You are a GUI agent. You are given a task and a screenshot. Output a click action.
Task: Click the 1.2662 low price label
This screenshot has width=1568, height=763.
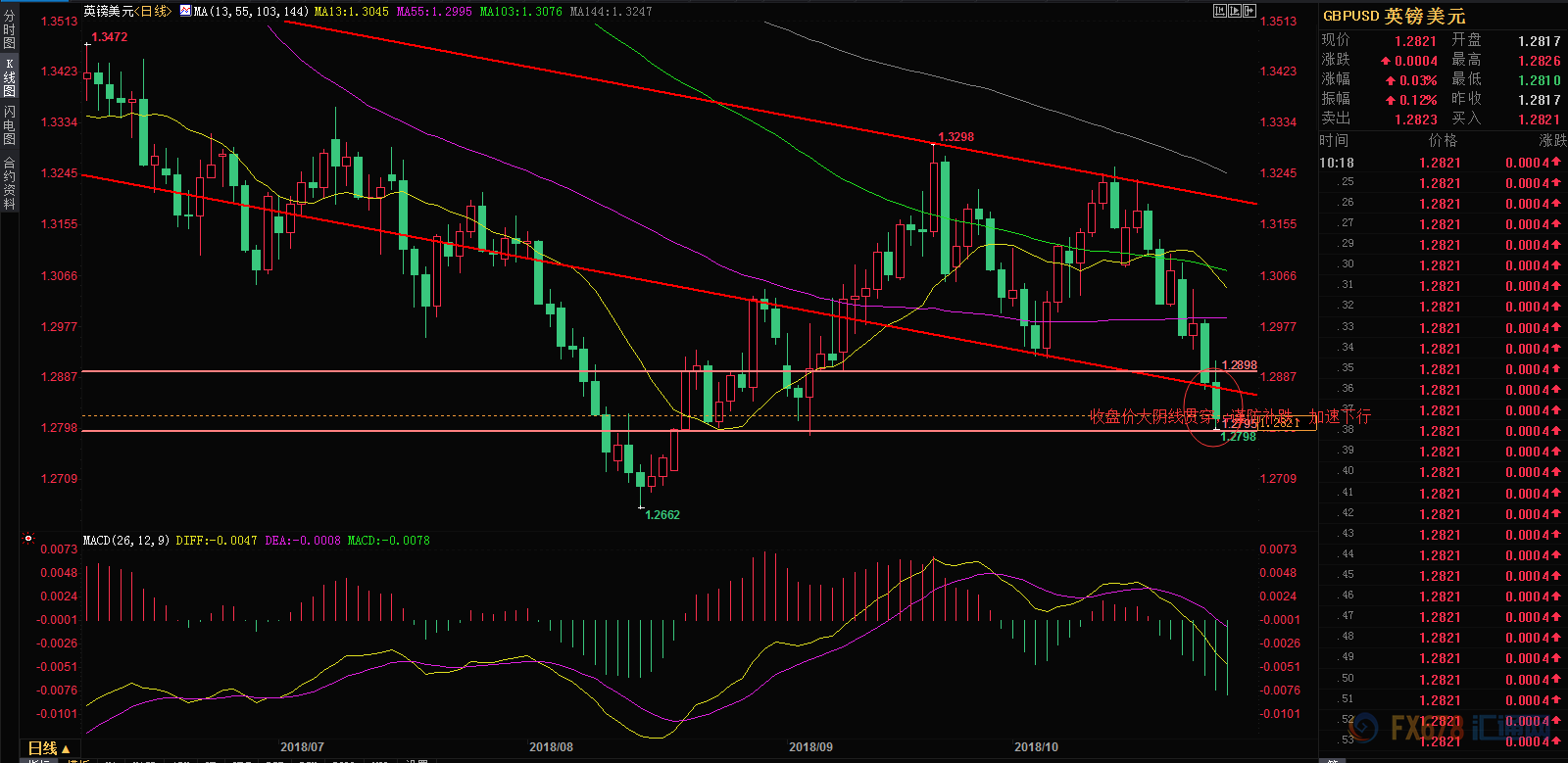(x=661, y=515)
